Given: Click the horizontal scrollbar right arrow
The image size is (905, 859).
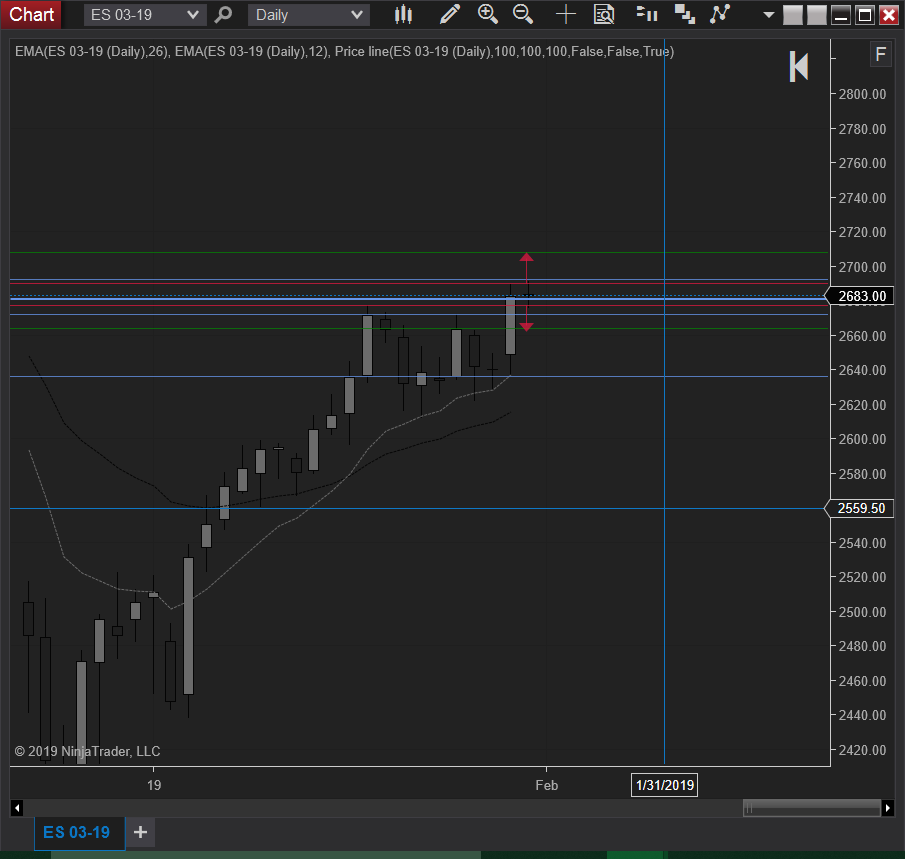Looking at the screenshot, I should (x=888, y=808).
